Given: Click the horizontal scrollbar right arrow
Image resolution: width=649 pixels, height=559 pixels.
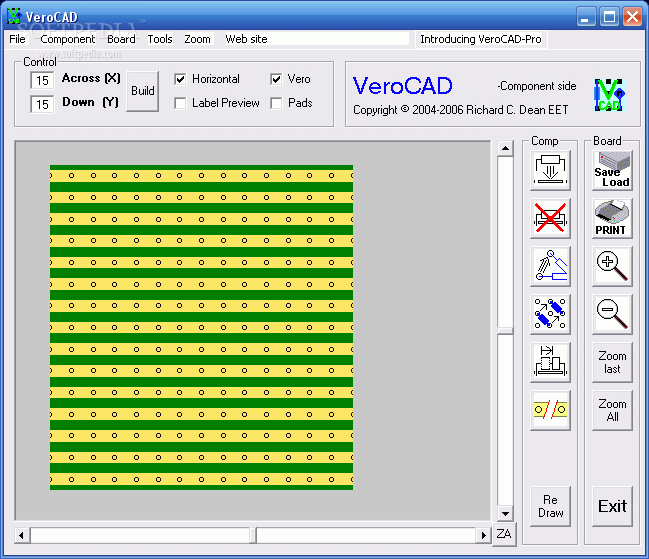Looking at the screenshot, I should point(483,535).
